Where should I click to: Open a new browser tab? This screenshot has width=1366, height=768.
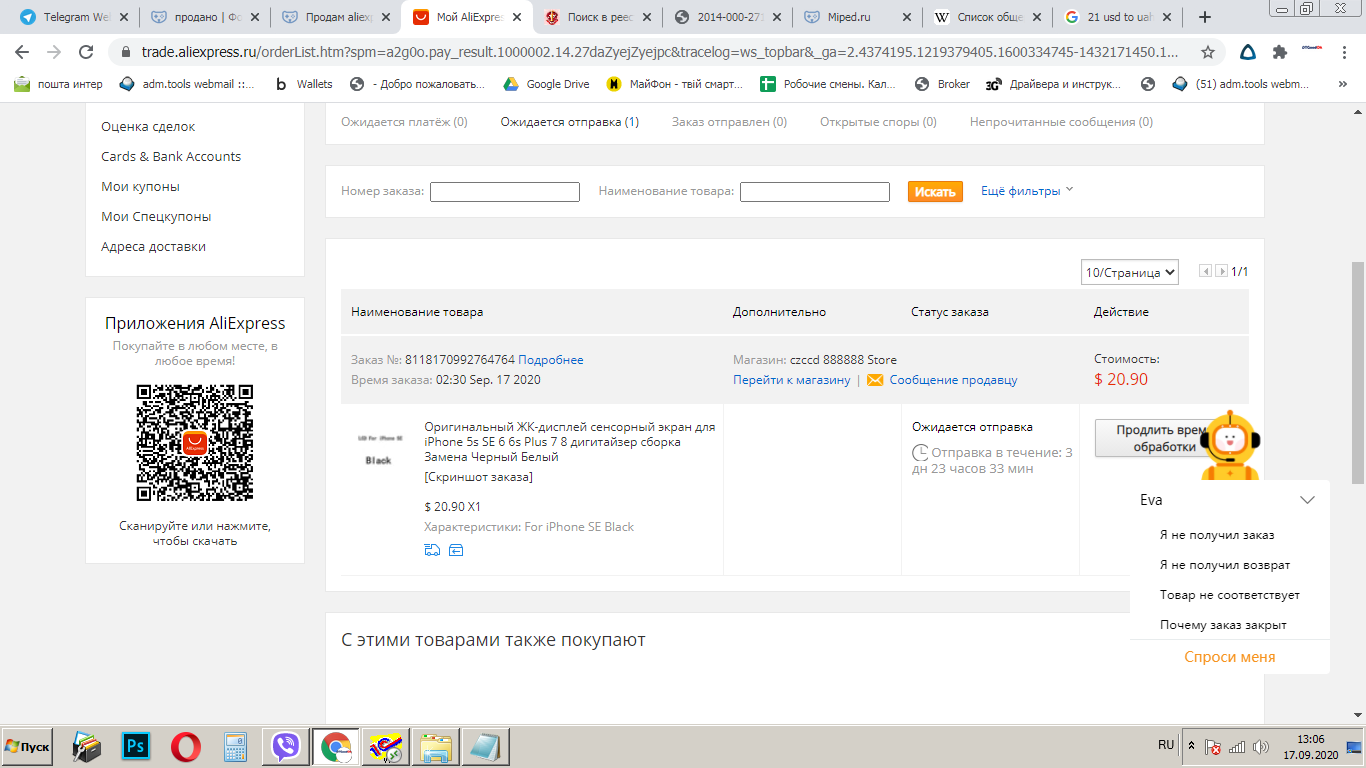[x=1205, y=17]
